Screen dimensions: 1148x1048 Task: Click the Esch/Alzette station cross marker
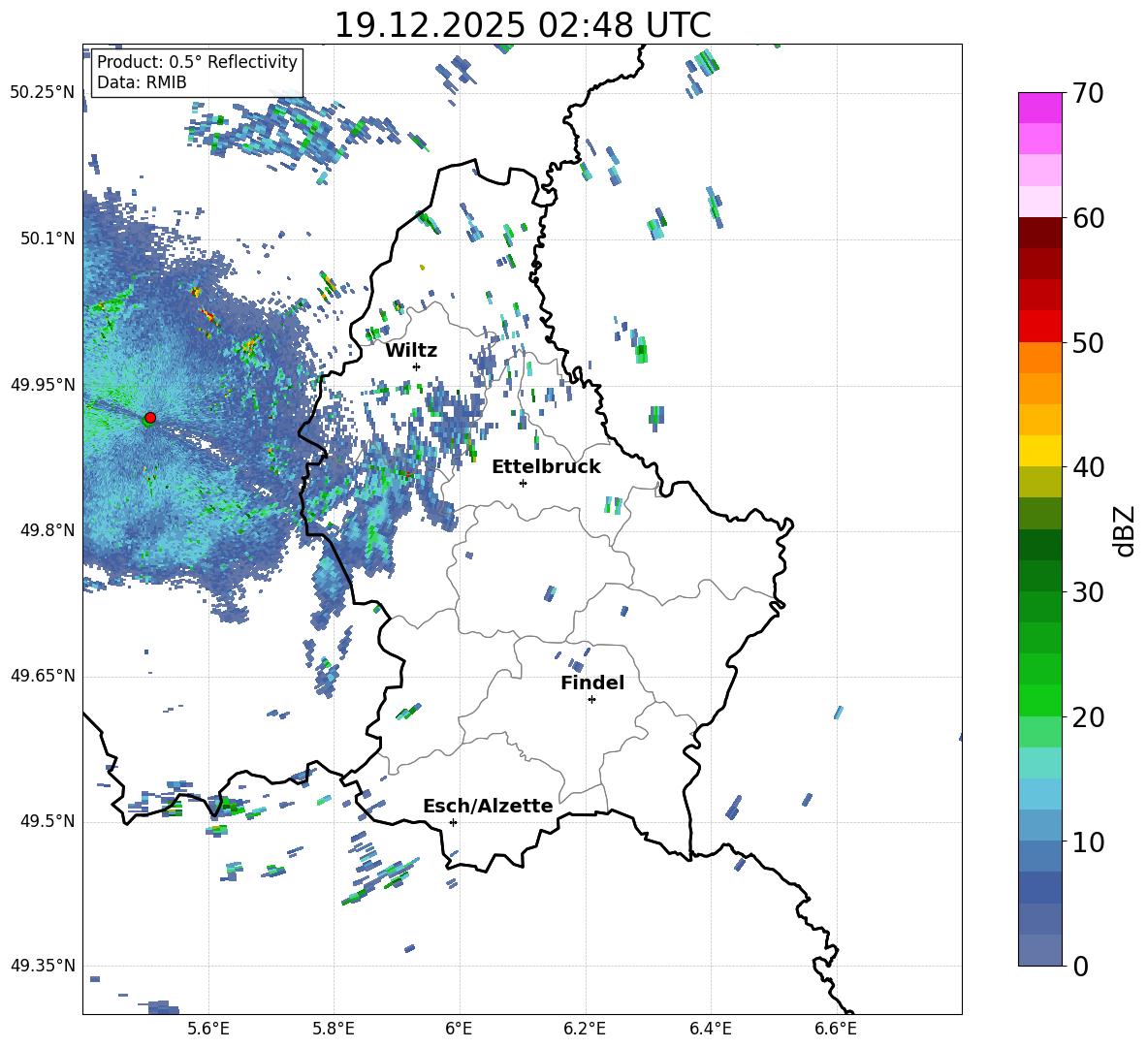[453, 822]
